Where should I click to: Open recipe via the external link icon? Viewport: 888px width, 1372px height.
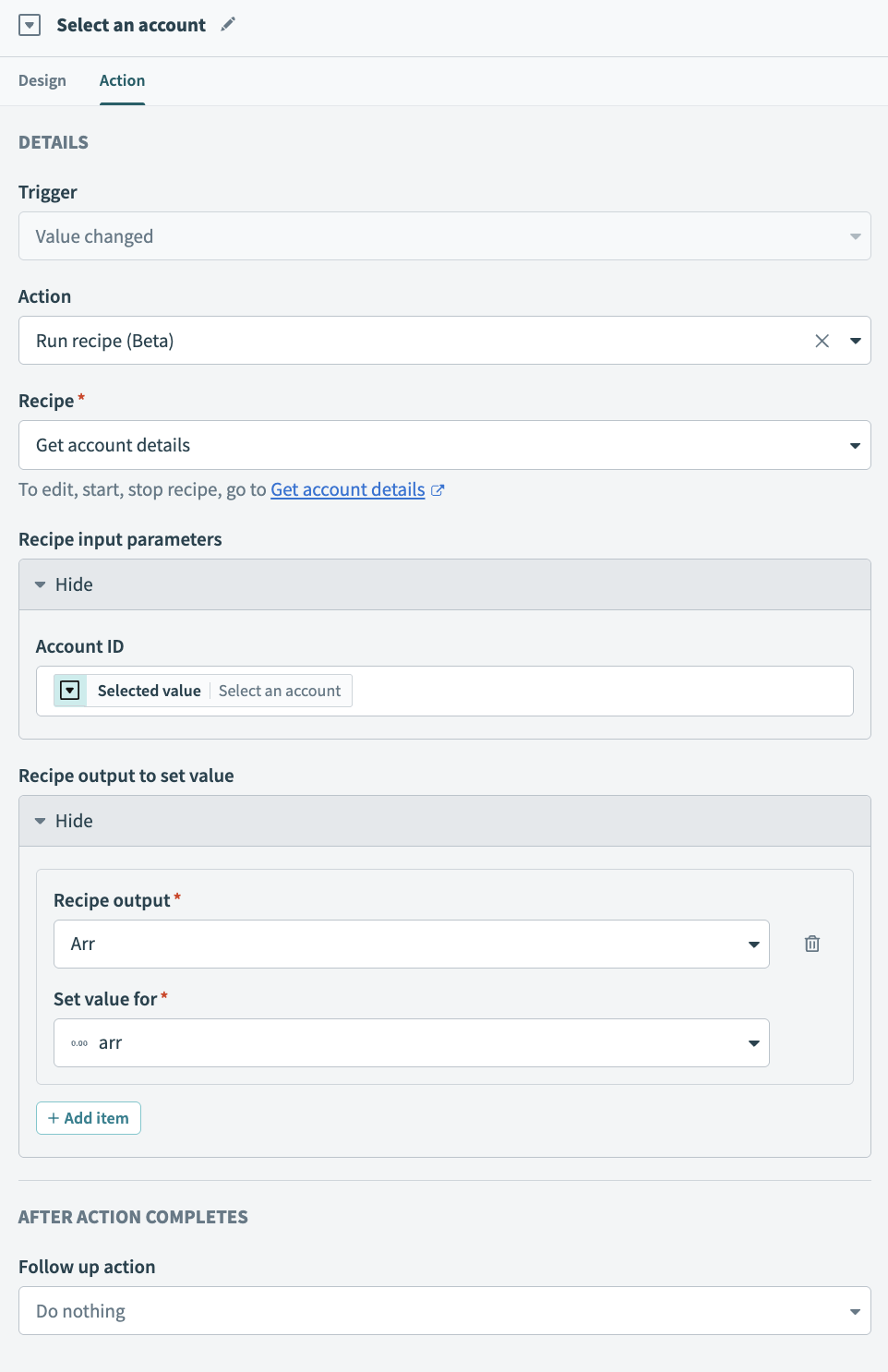pos(438,490)
